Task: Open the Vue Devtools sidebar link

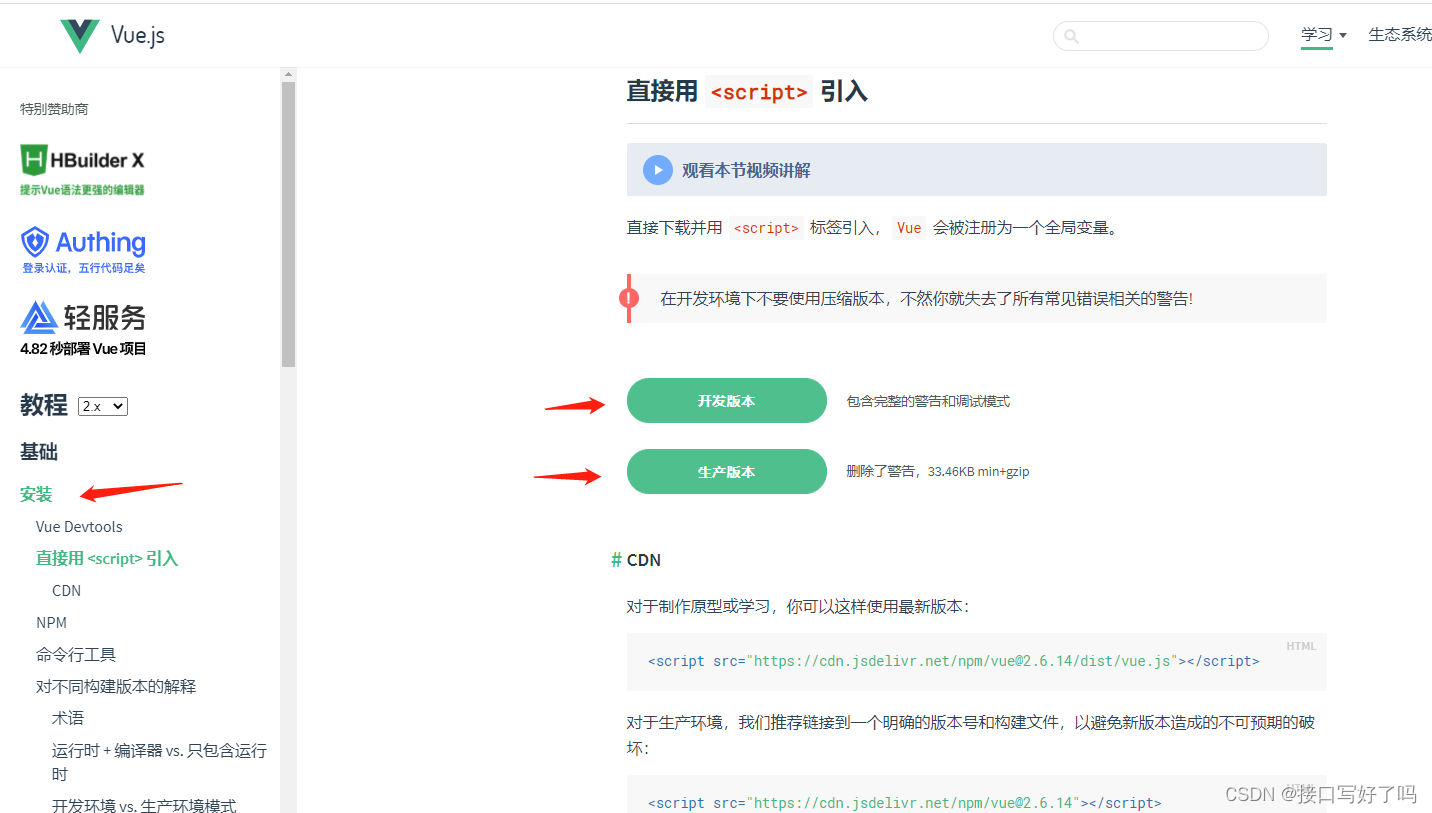Action: point(79,526)
